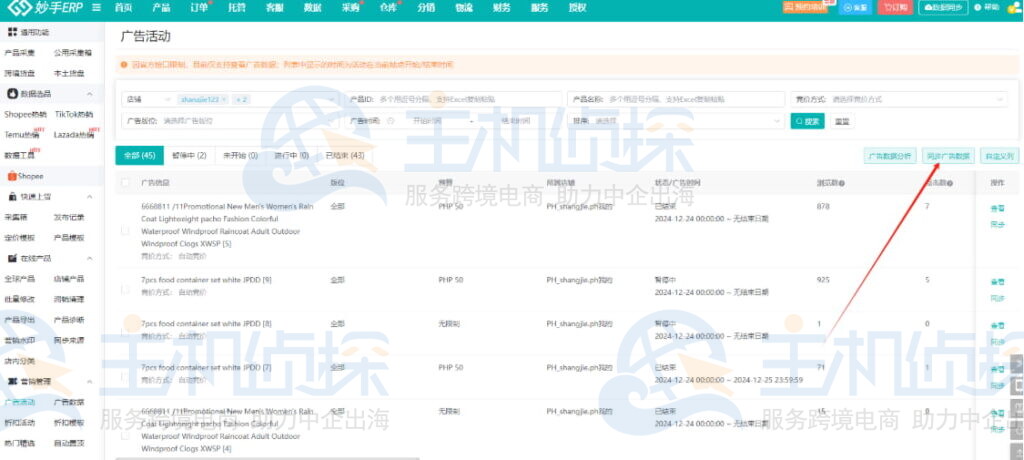
Task: Open the 帮助 help icon
Action: point(987,7)
